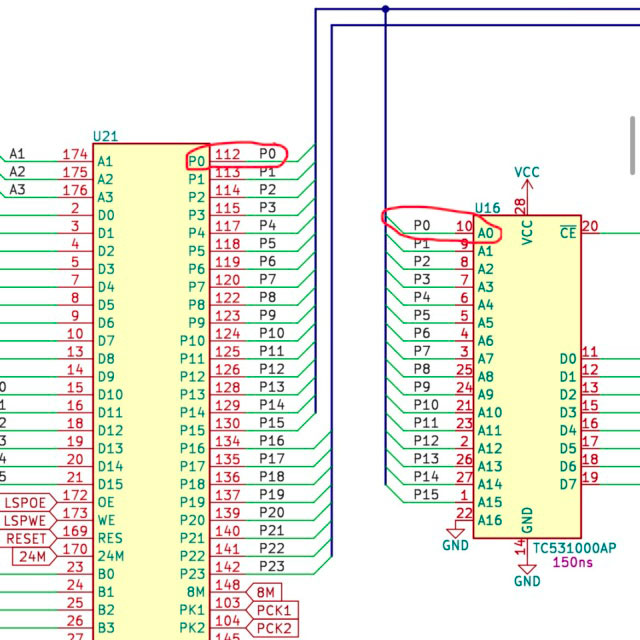Click the WE pin name inside U21

click(x=106, y=520)
